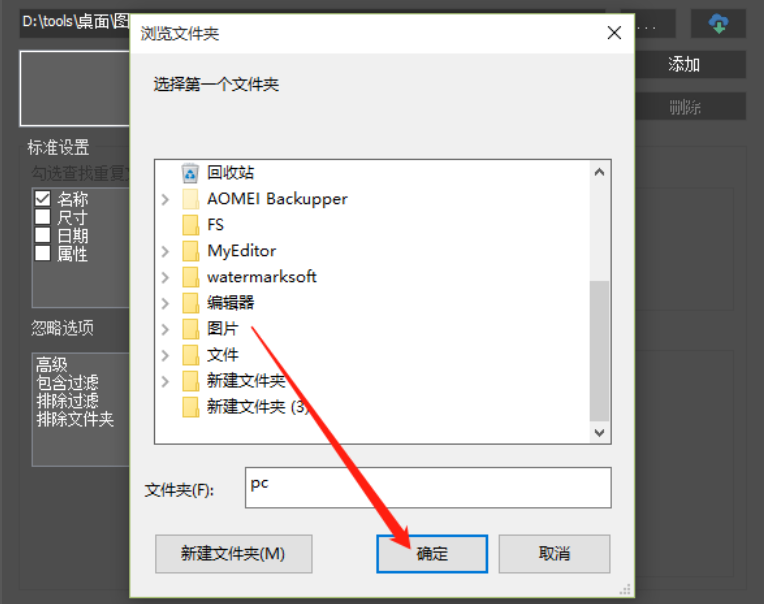The width and height of the screenshot is (764, 604).
Task: Select 包含过滤 in the ignore list
Action: coord(67,382)
